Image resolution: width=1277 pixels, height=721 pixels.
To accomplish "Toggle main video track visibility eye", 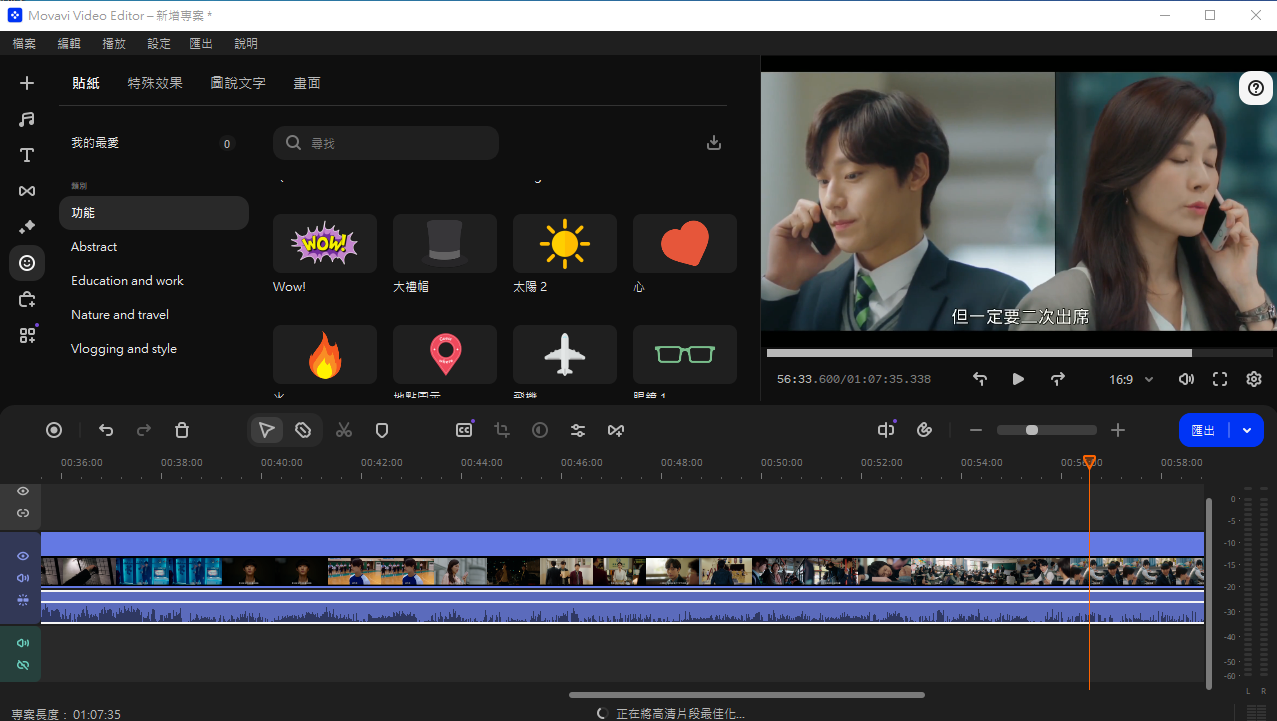I will click(x=23, y=556).
